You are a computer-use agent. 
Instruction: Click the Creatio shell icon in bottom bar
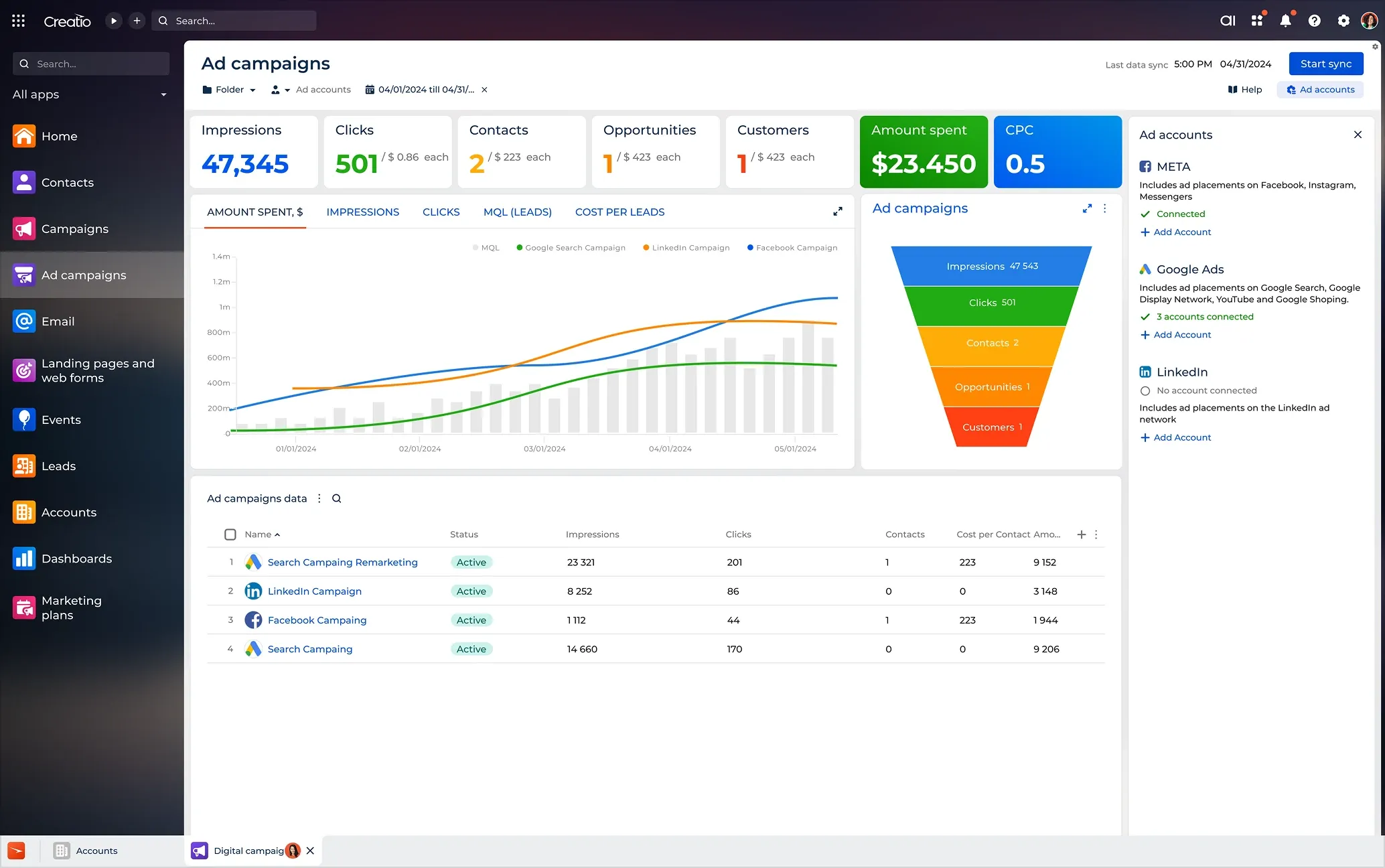(x=16, y=851)
